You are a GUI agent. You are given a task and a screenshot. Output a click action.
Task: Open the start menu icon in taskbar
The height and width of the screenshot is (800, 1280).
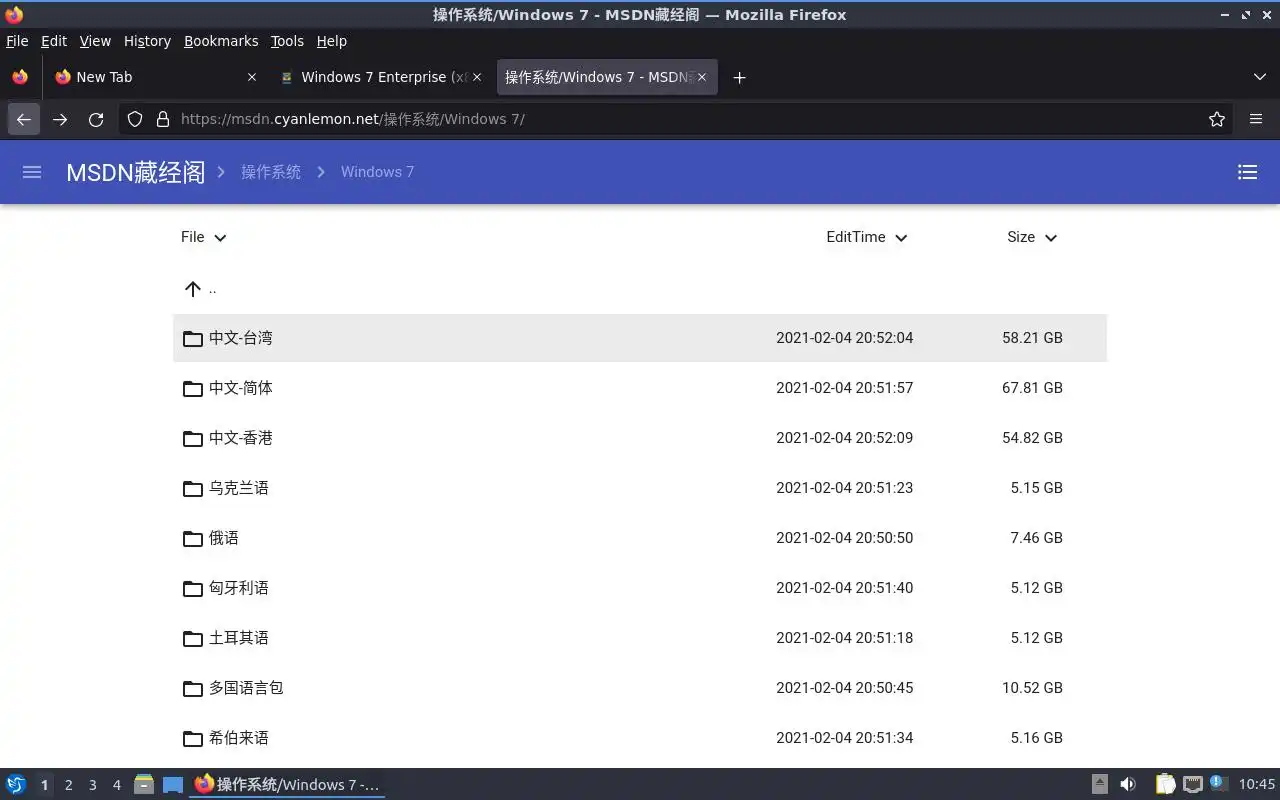[x=16, y=785]
